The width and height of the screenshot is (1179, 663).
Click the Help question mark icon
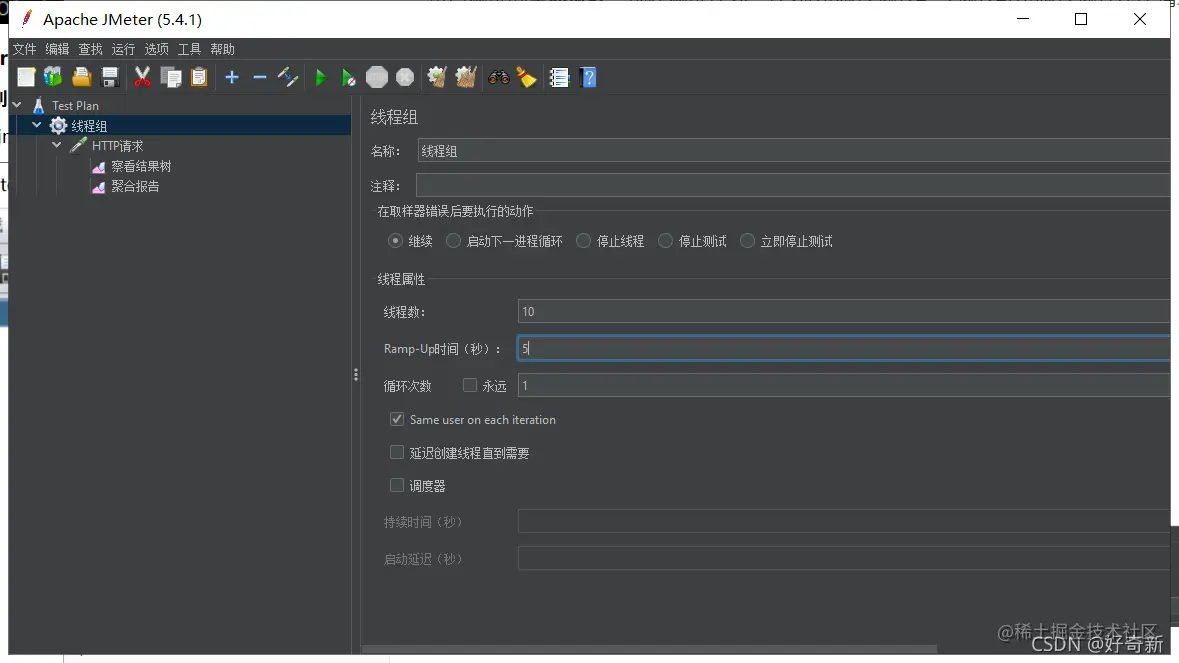pos(588,77)
